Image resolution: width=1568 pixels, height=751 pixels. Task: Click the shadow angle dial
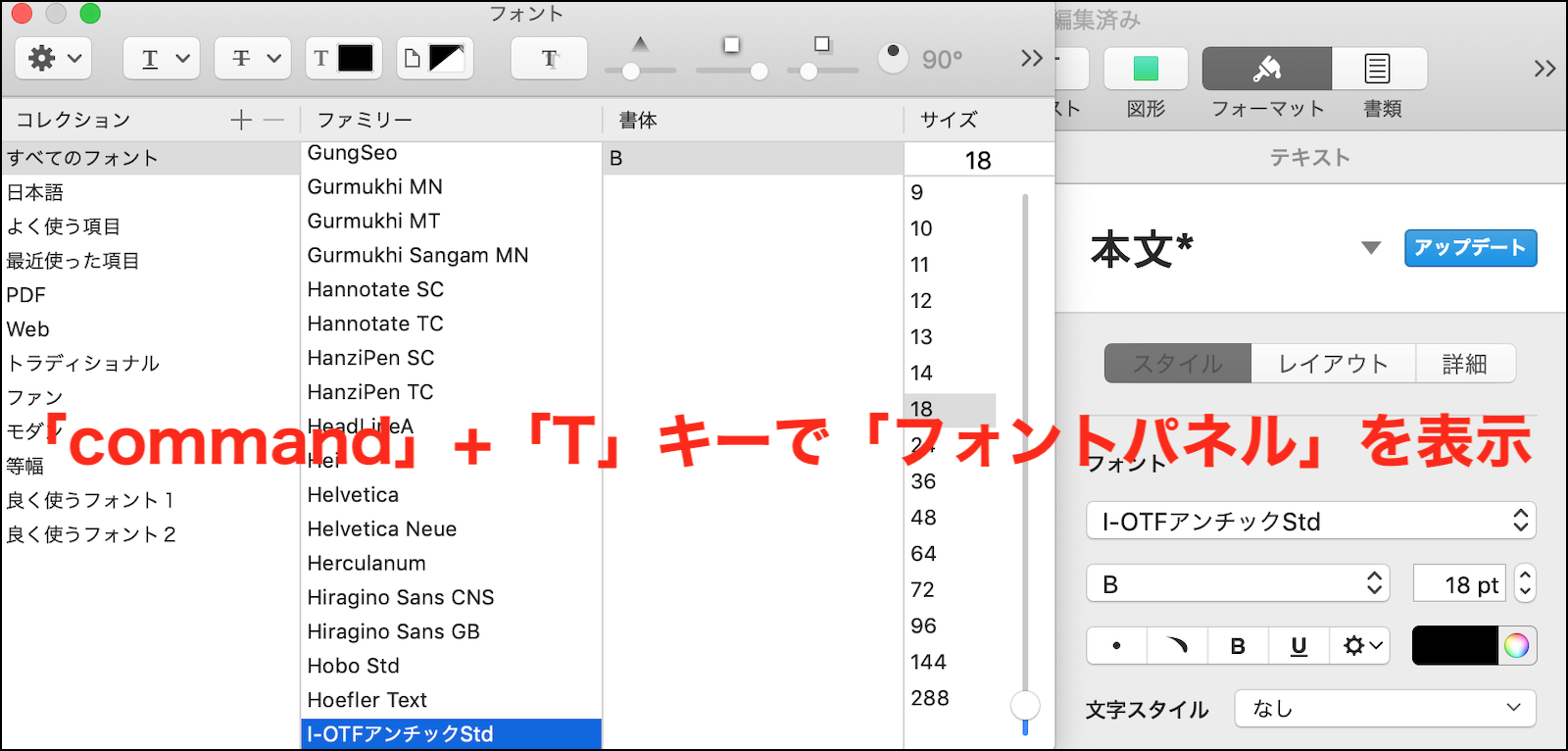[893, 58]
